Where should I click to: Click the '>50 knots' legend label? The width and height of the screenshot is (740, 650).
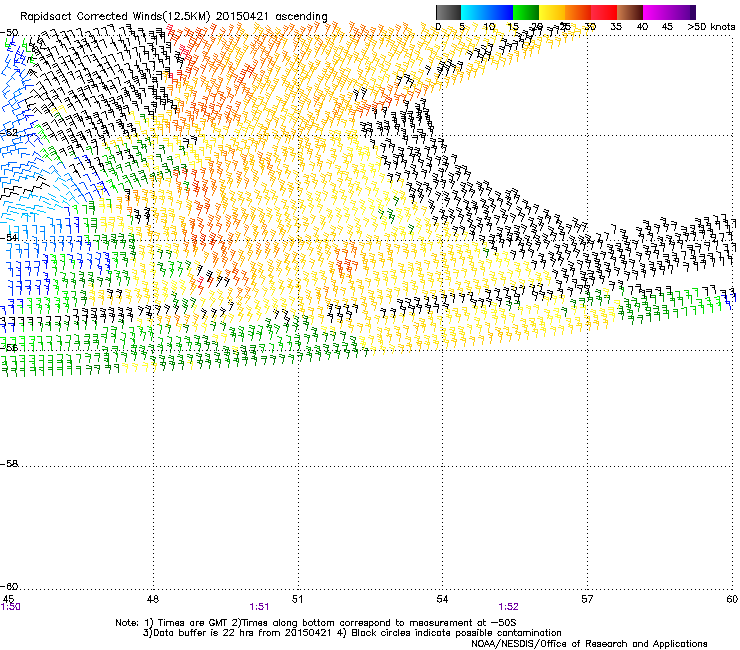coord(711,26)
